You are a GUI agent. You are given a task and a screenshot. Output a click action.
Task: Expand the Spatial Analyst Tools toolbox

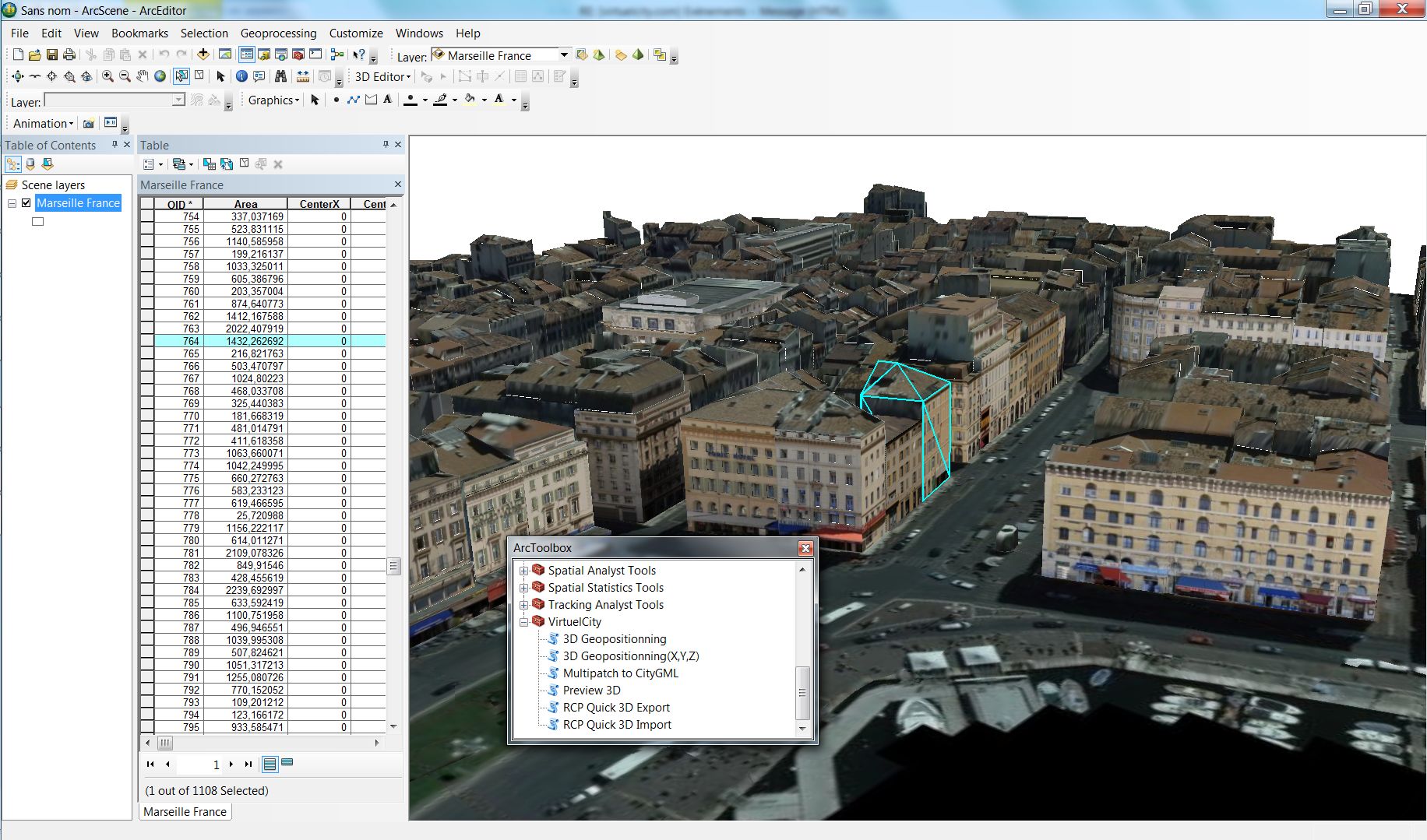click(x=524, y=571)
